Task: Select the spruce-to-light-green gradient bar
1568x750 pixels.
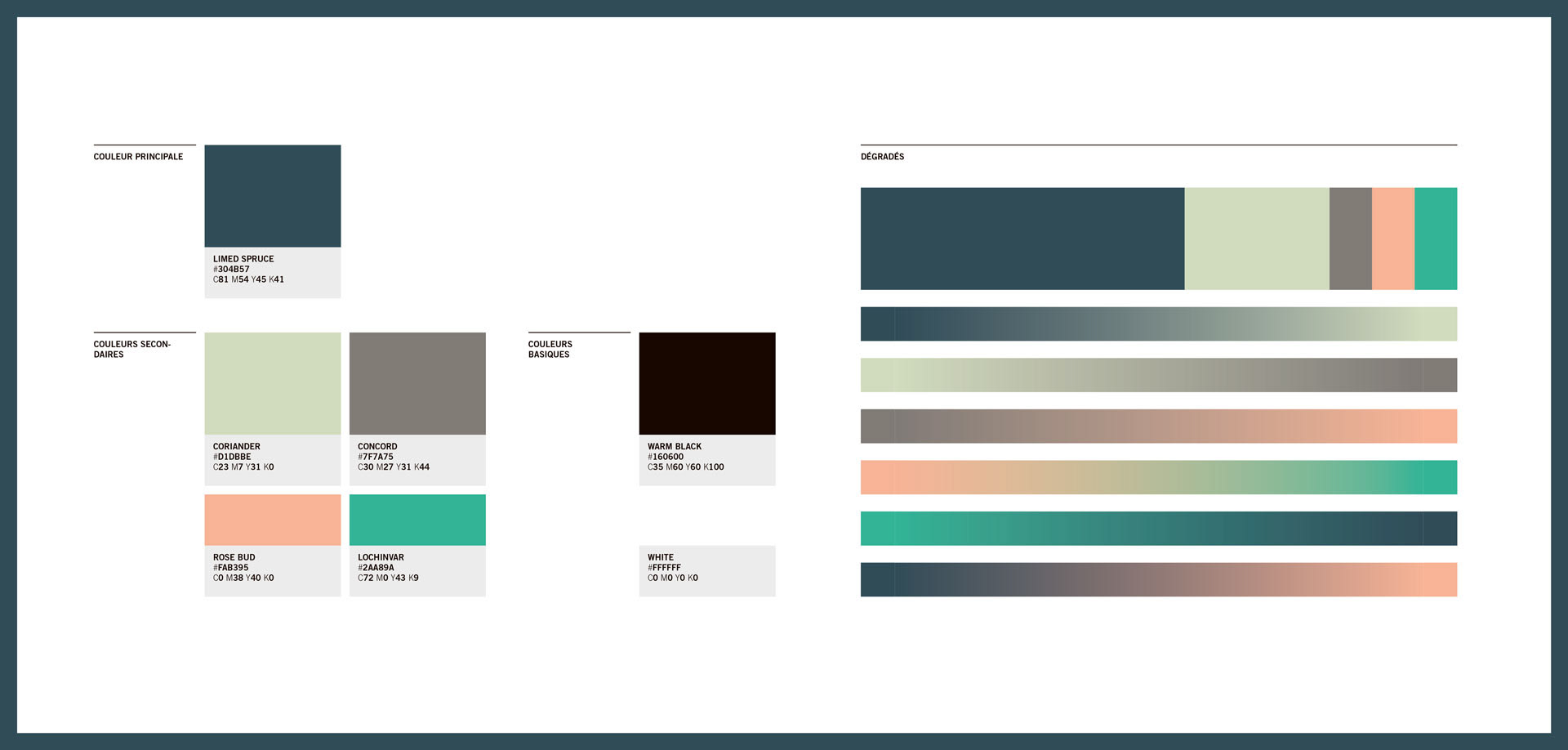Action: click(1159, 324)
